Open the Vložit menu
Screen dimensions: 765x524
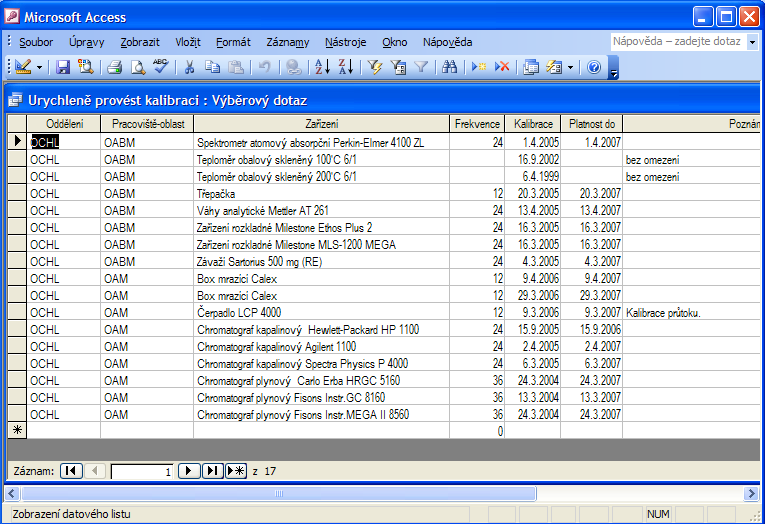pos(188,42)
